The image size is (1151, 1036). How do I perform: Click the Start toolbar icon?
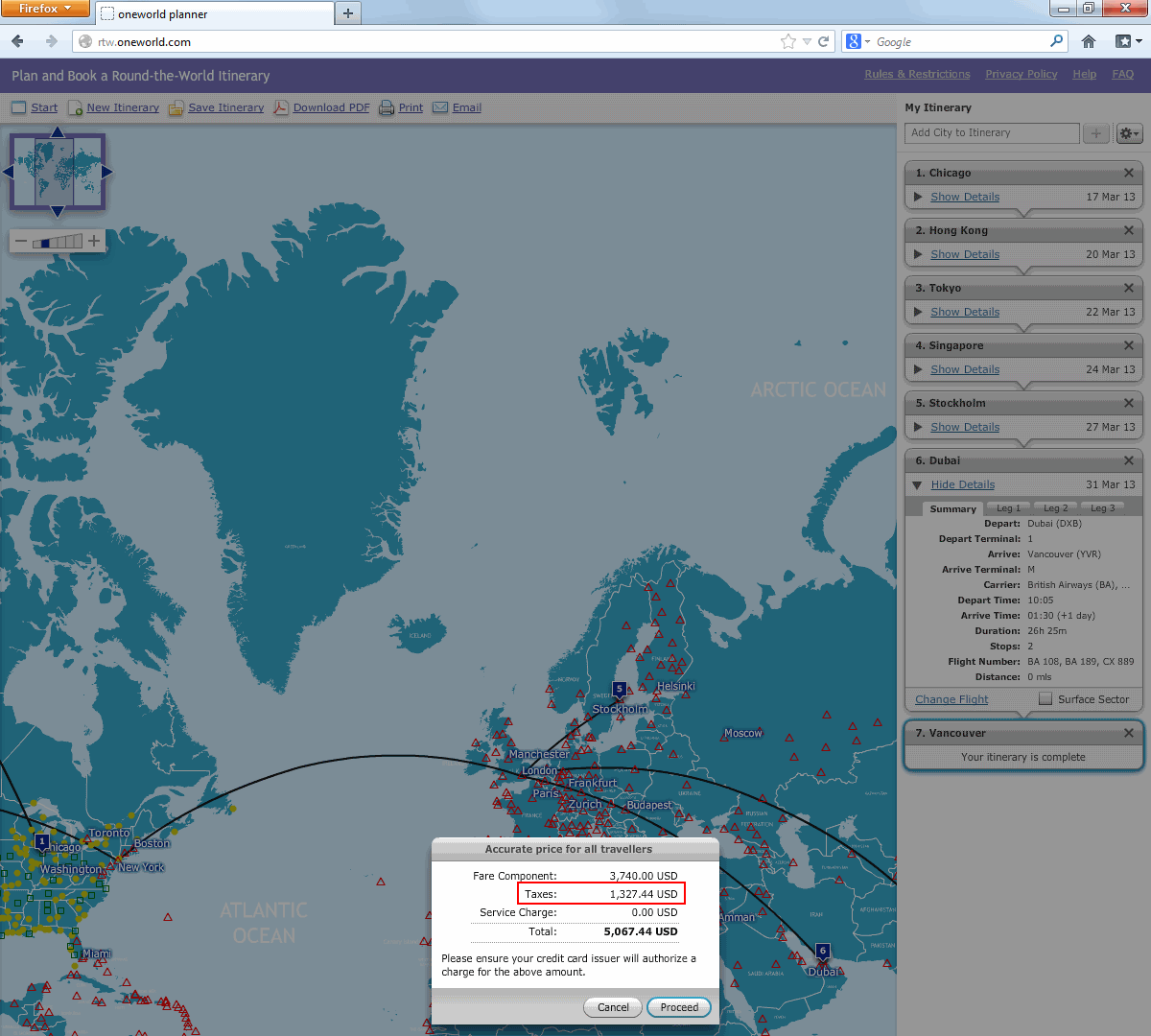(x=18, y=107)
